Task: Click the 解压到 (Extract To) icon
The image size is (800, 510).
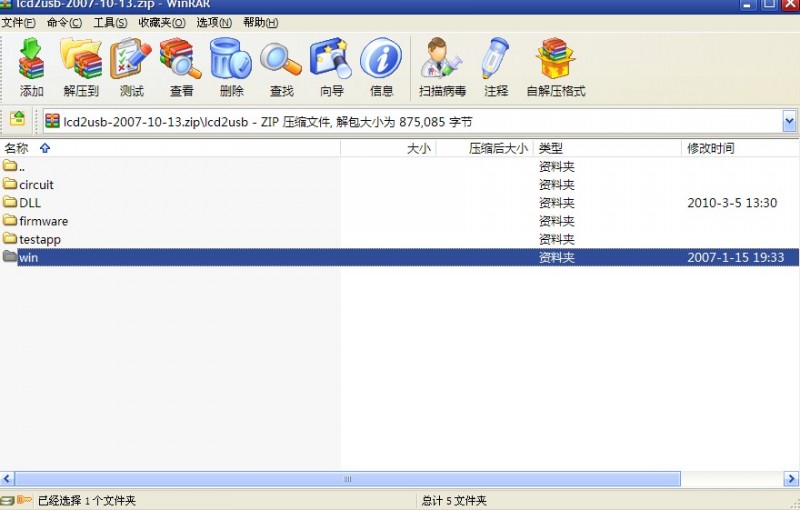Action: pyautogui.click(x=81, y=60)
